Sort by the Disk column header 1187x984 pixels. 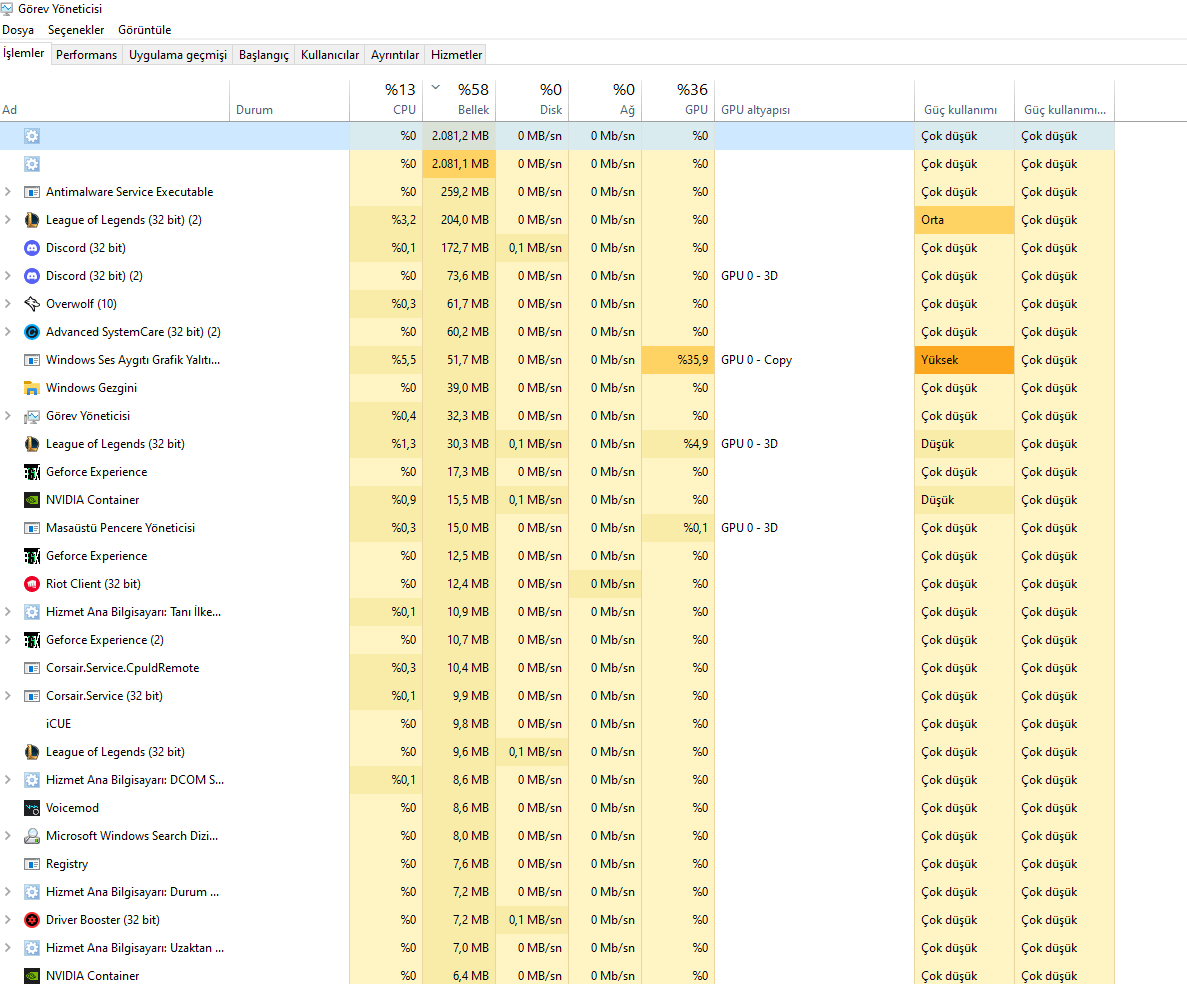coord(532,100)
